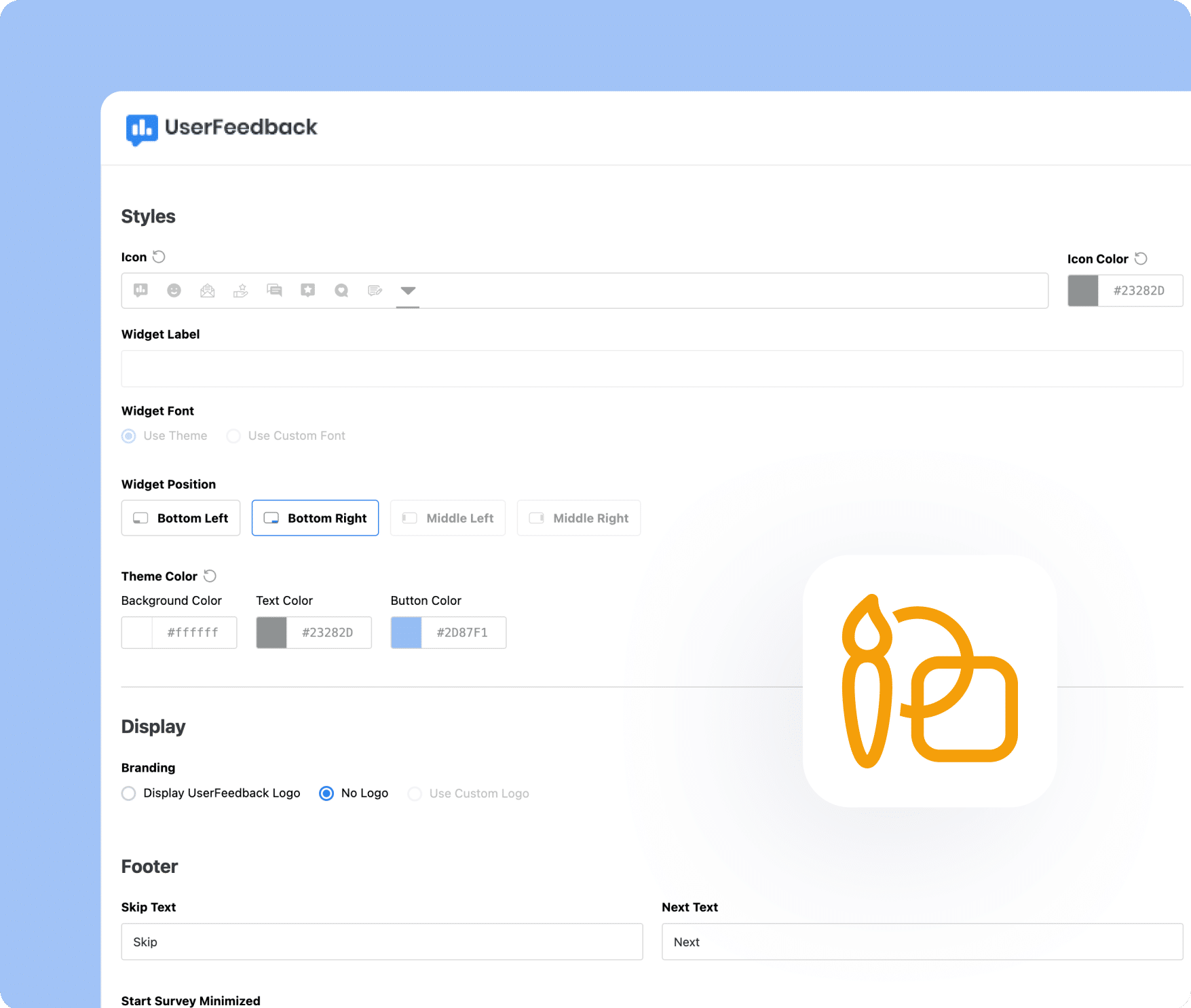This screenshot has width=1191, height=1008.
Task: Set widget position to Bottom Right
Action: pyautogui.click(x=315, y=518)
